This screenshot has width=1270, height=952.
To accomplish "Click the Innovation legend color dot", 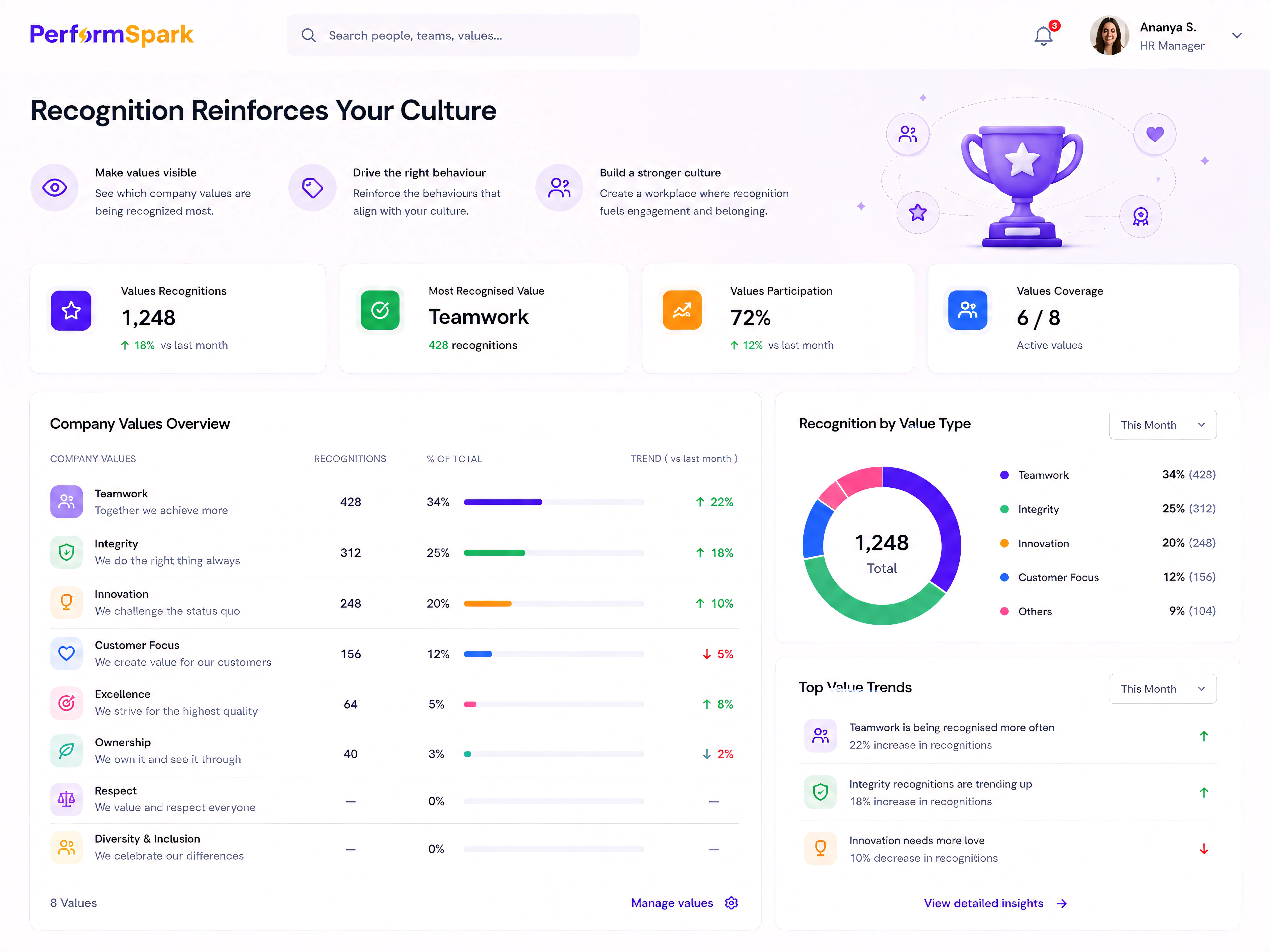I will (1004, 543).
